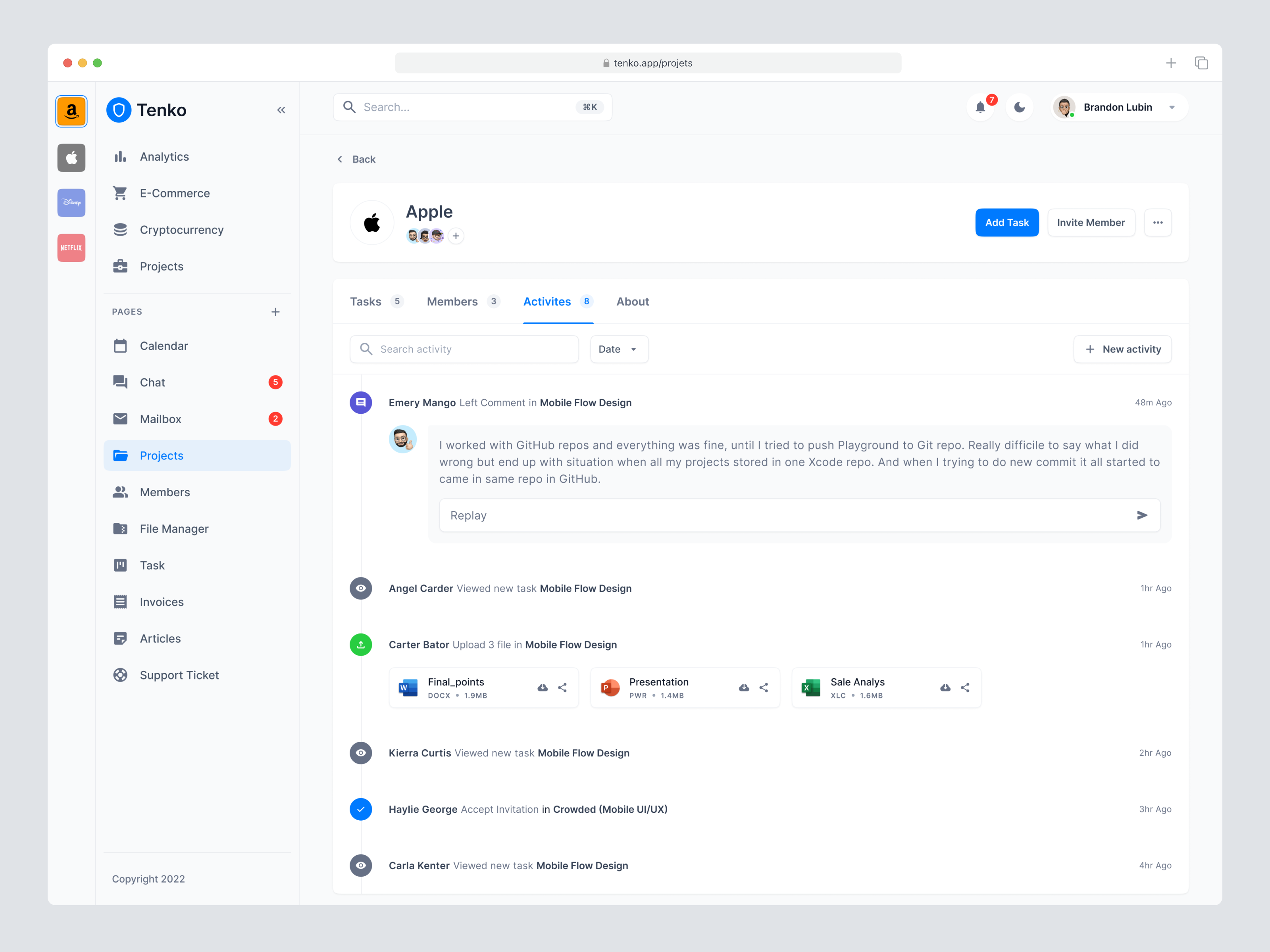
Task: Open the Tasks tab
Action: coord(366,301)
